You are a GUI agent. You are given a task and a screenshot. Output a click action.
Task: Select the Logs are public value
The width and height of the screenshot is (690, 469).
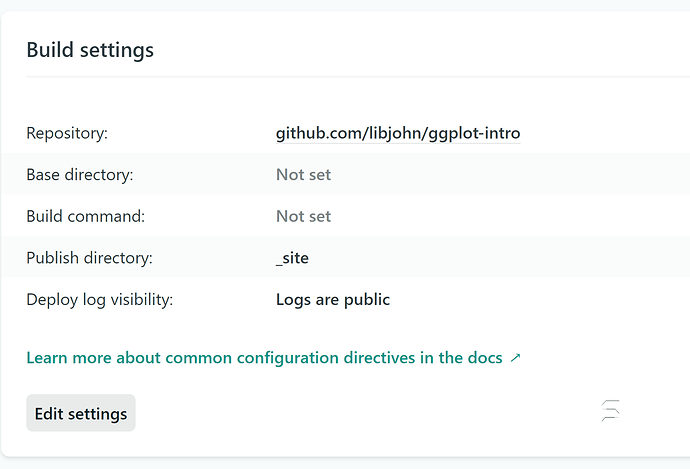pyautogui.click(x=333, y=300)
